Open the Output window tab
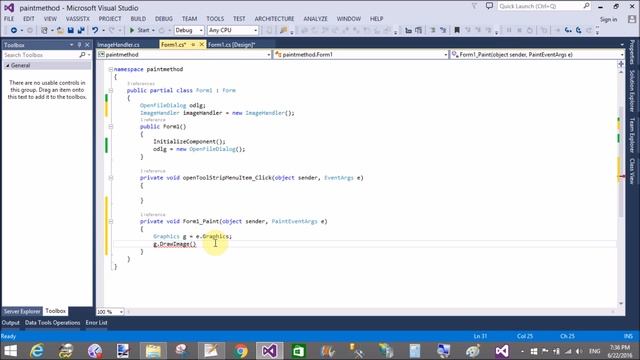 click(10, 323)
